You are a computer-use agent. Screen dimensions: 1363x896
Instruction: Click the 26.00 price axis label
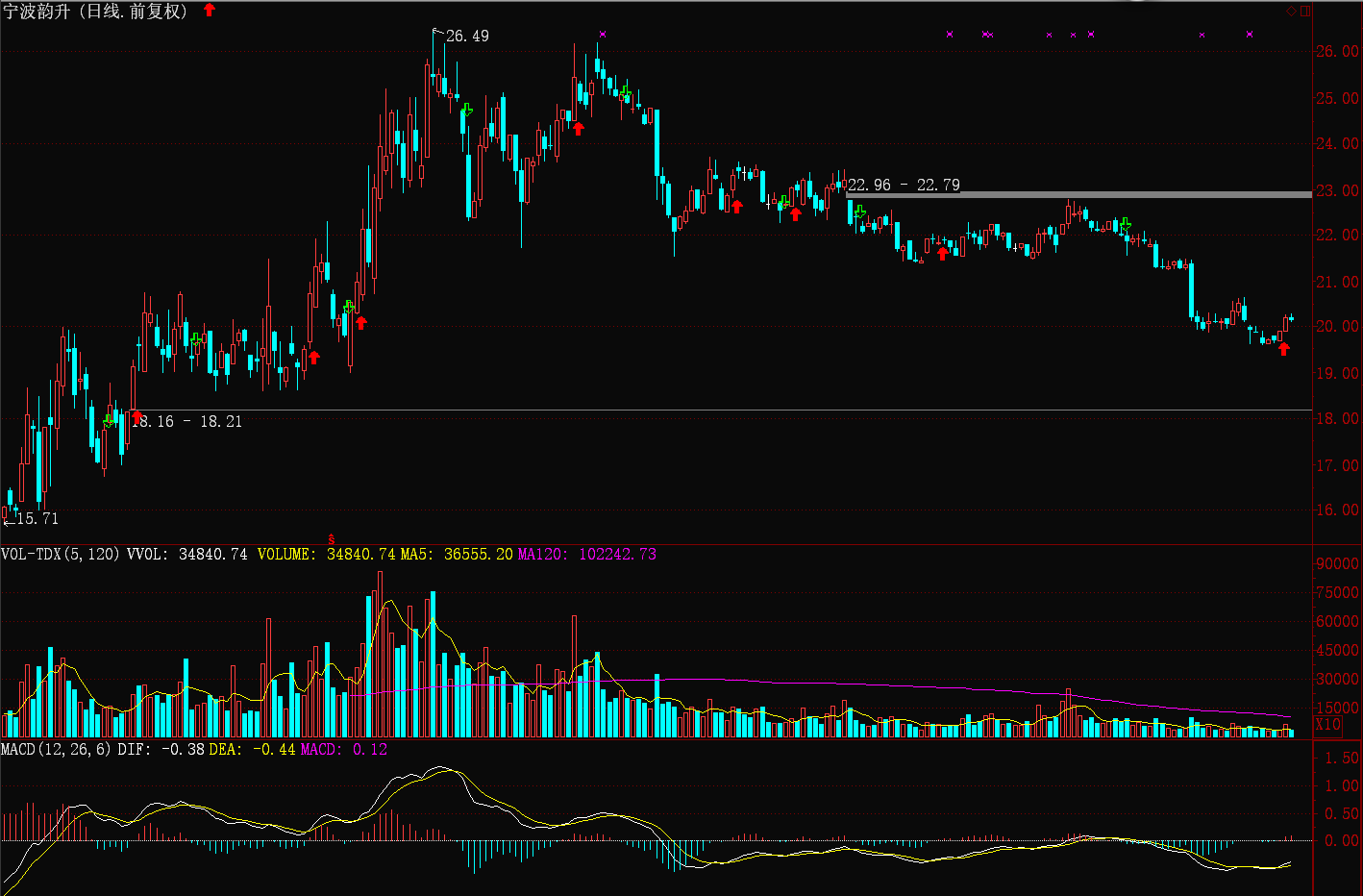[1338, 52]
